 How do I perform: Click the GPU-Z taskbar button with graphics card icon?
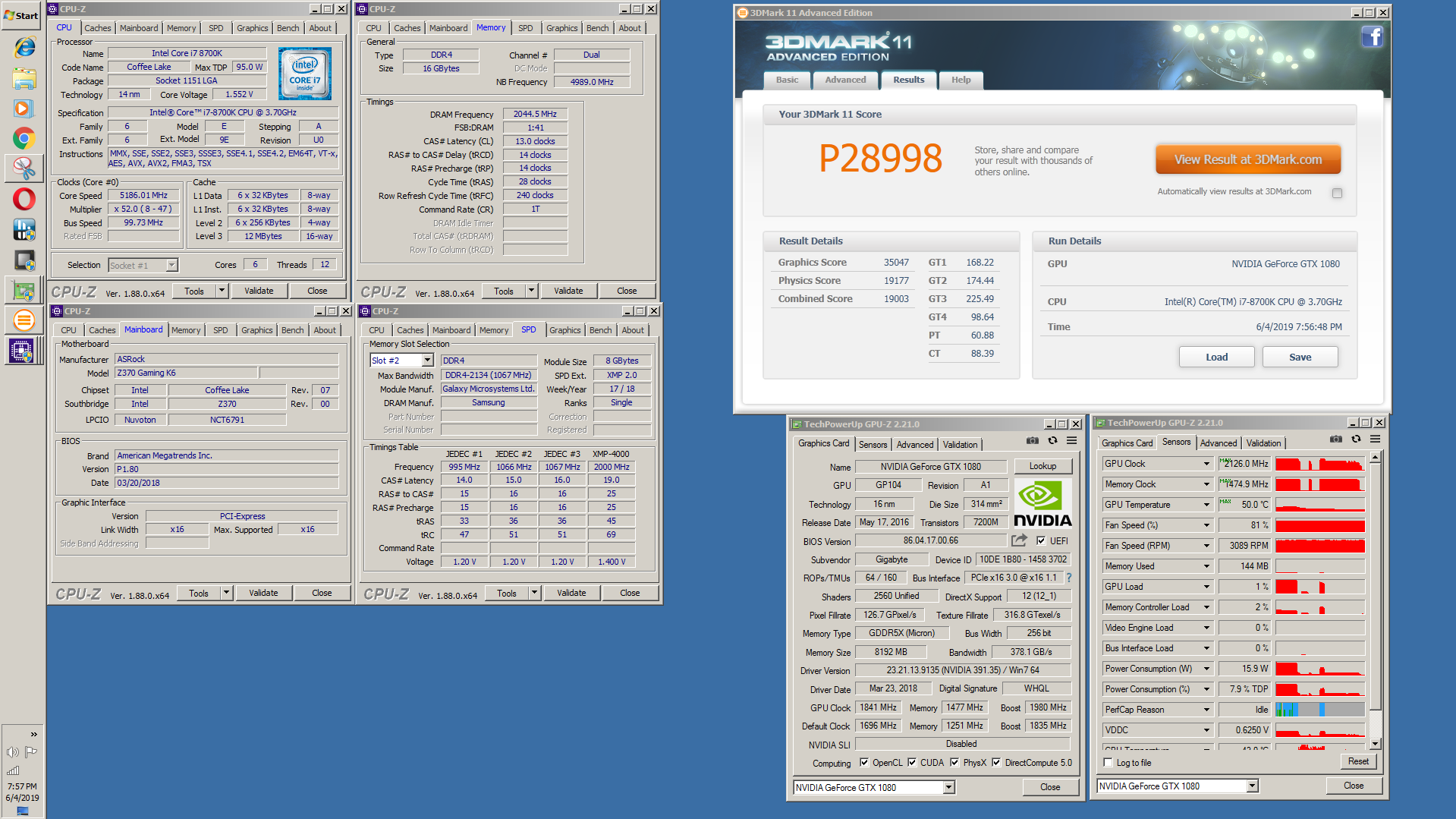[x=24, y=290]
